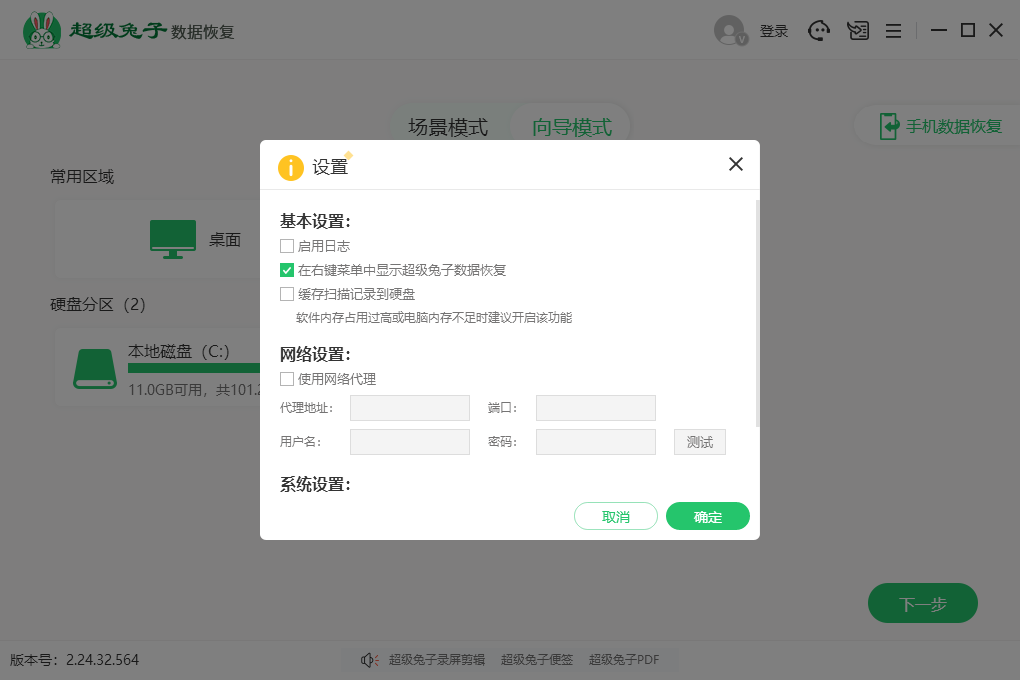
Task: Enable 缓存扫描记录到硬盘 checkbox
Action: [x=287, y=294]
